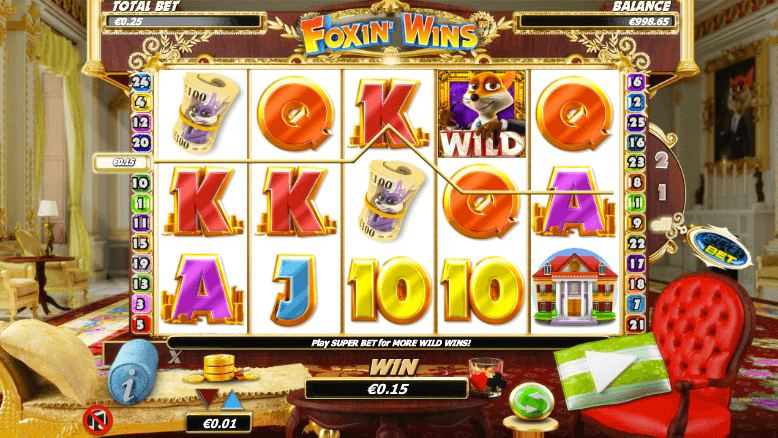This screenshot has width=778, height=438.
Task: Click the gold coin stack above coin value
Action: coord(219,370)
